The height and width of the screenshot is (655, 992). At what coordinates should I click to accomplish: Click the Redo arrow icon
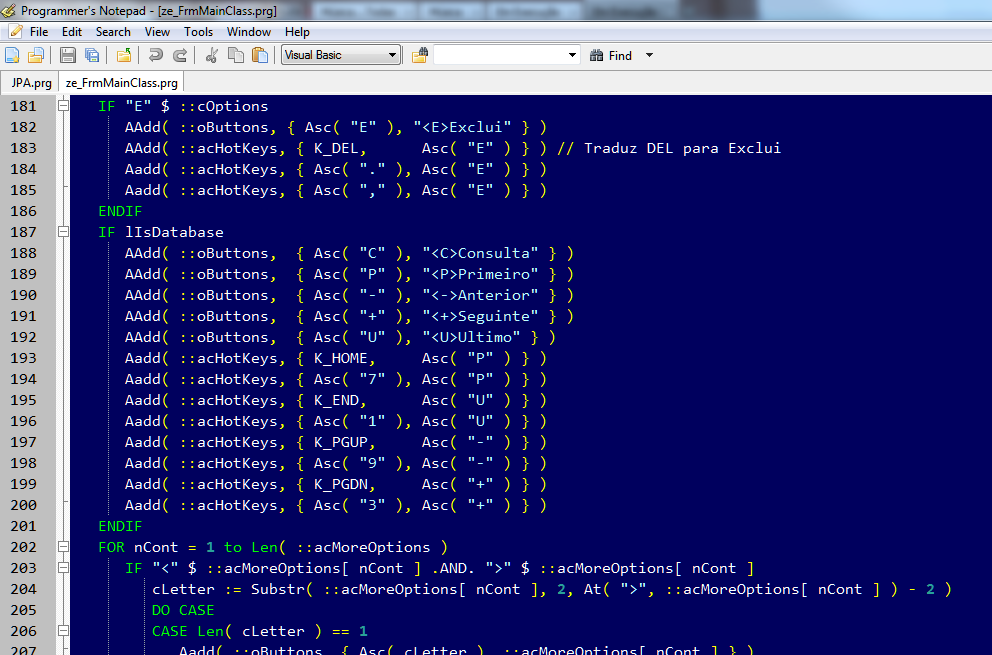point(180,56)
